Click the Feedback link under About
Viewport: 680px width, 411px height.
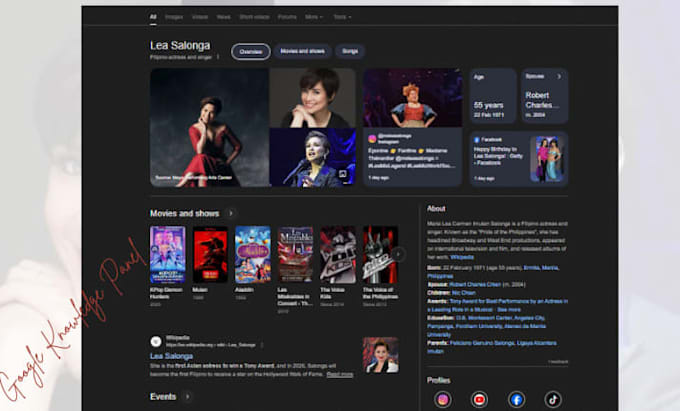pyautogui.click(x=558, y=362)
